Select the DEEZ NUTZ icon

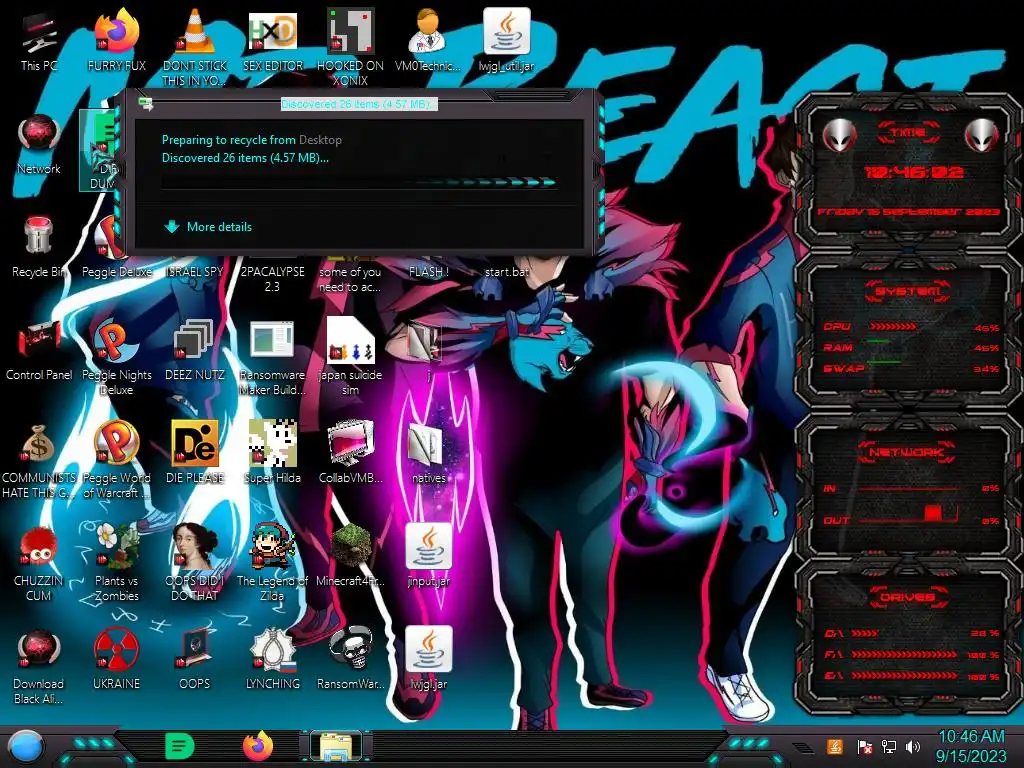pyautogui.click(x=194, y=349)
